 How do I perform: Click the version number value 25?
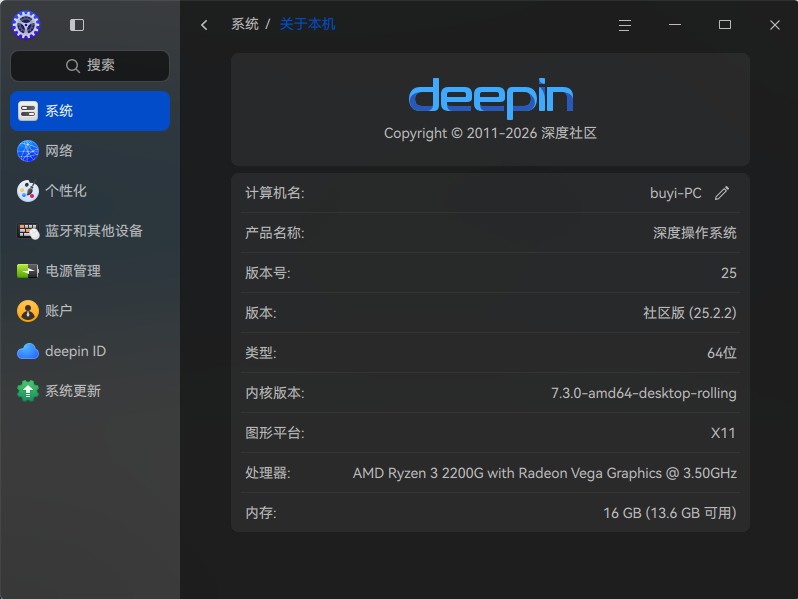point(729,273)
